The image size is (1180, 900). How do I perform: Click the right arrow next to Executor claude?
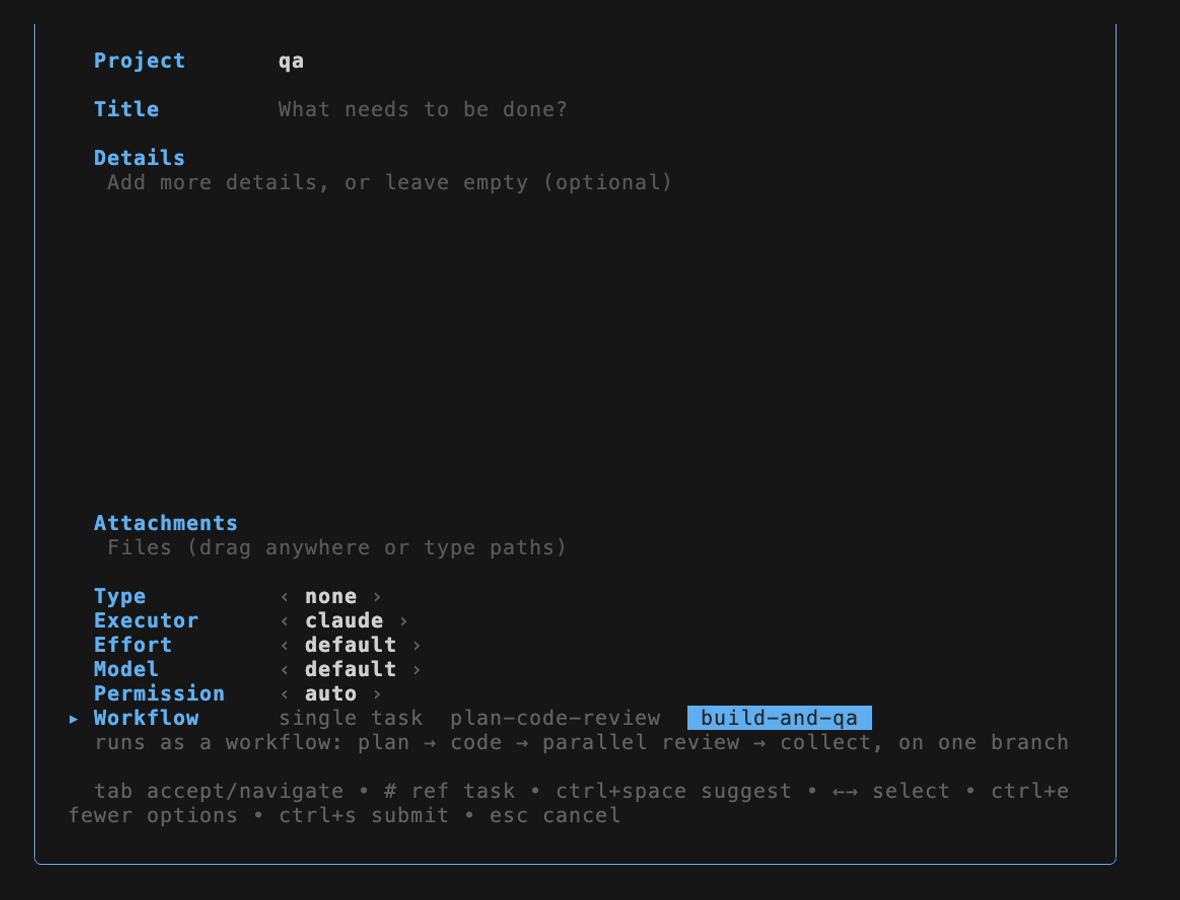point(403,621)
